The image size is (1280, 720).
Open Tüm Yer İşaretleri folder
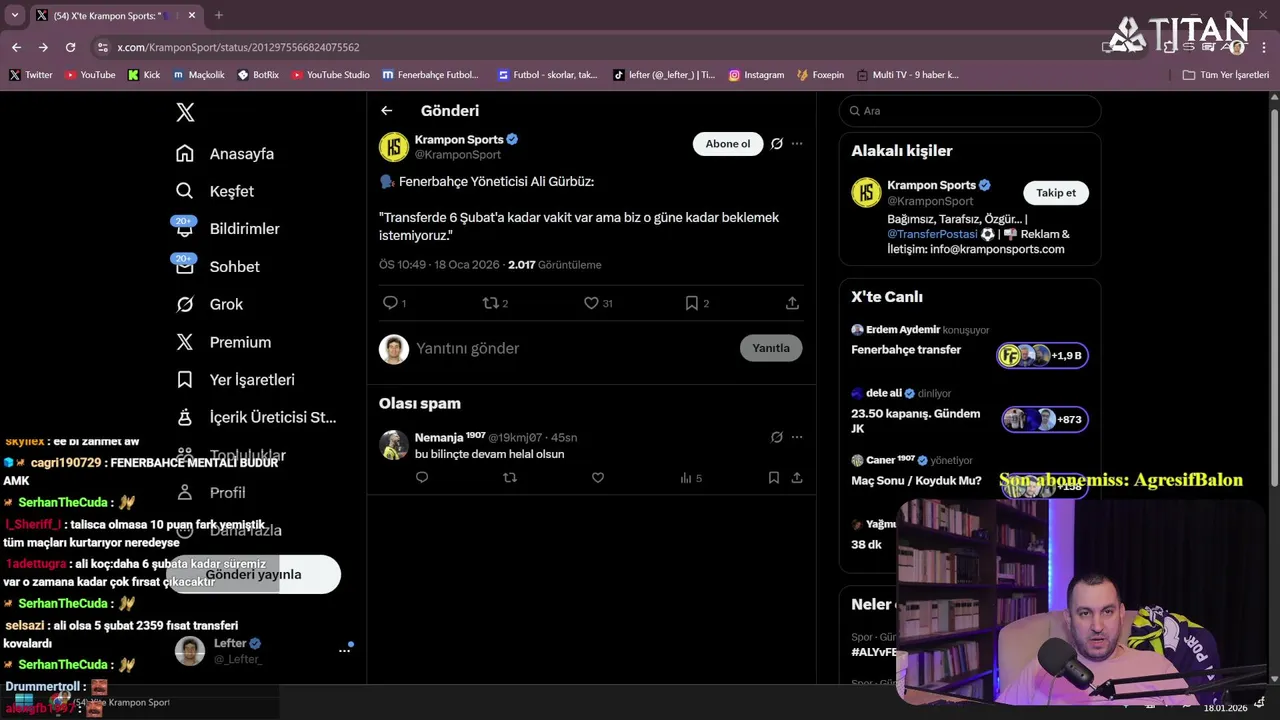[1225, 75]
